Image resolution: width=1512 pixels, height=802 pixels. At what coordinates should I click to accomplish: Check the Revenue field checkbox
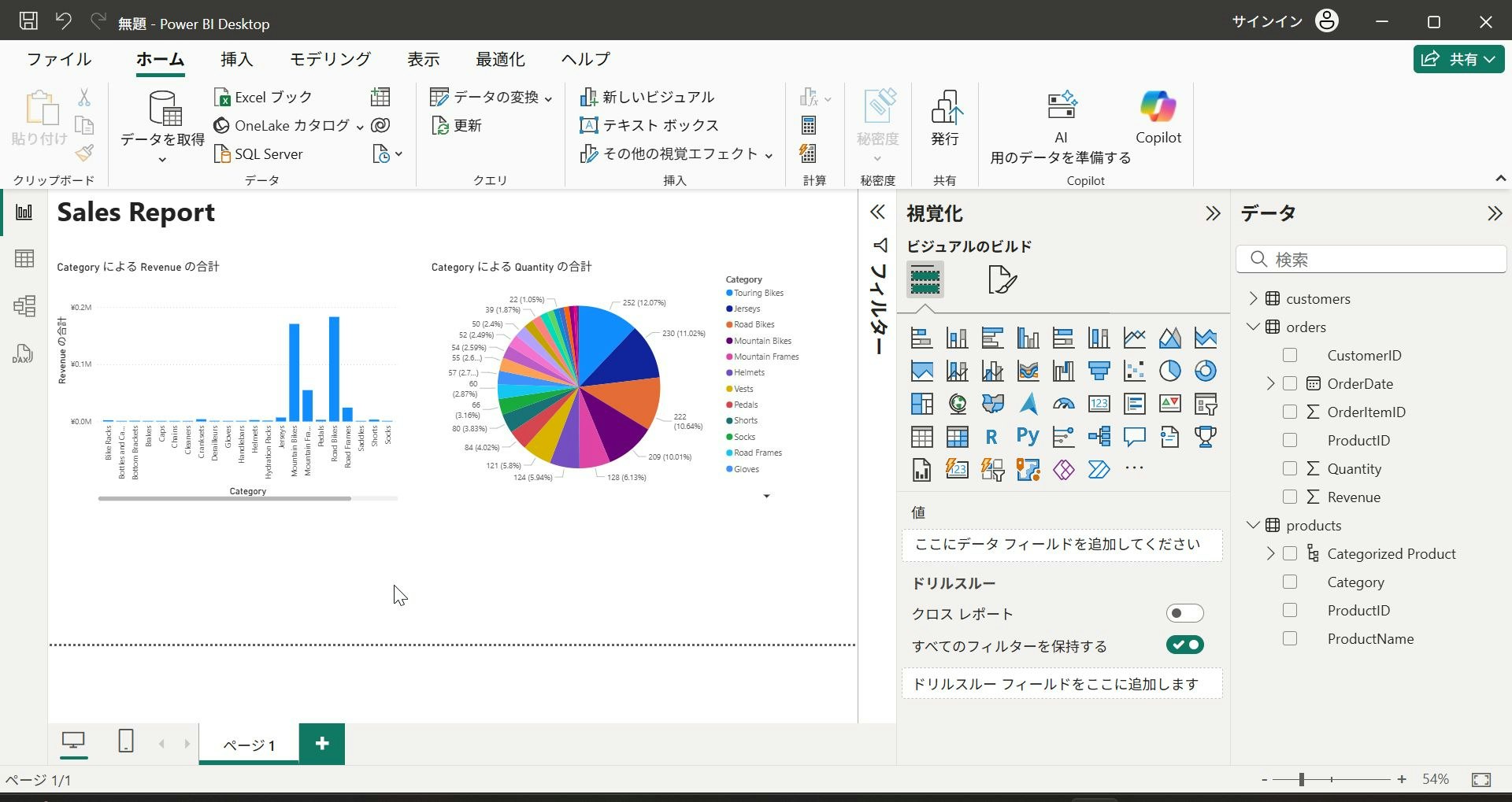[x=1290, y=497]
